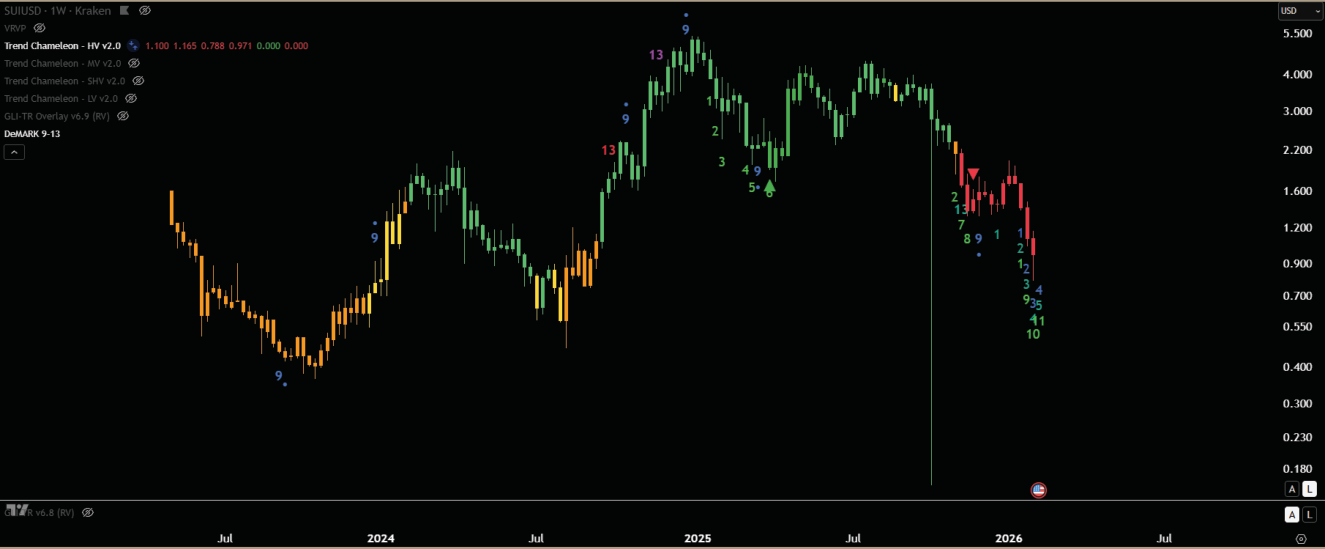Select Trend Chameleon - SHV v2.0 legend label
This screenshot has width=1325, height=549.
[x=65, y=80]
